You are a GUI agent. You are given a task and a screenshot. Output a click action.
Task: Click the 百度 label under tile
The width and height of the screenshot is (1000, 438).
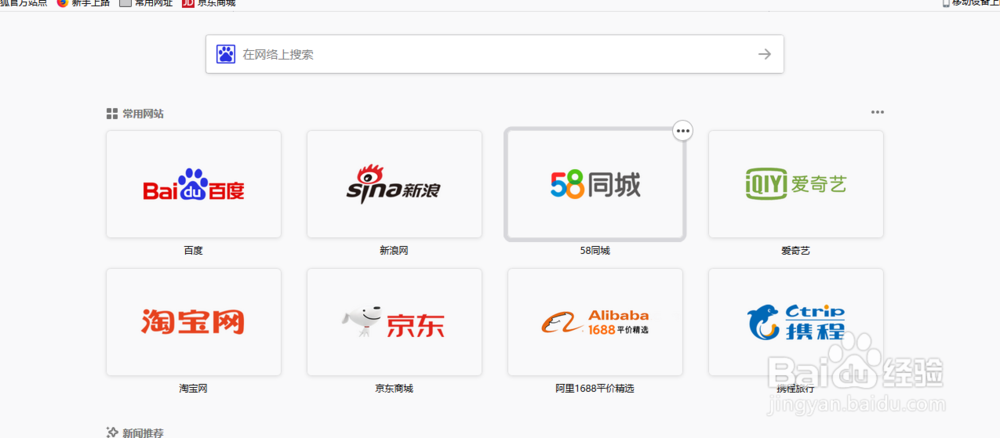pos(193,251)
